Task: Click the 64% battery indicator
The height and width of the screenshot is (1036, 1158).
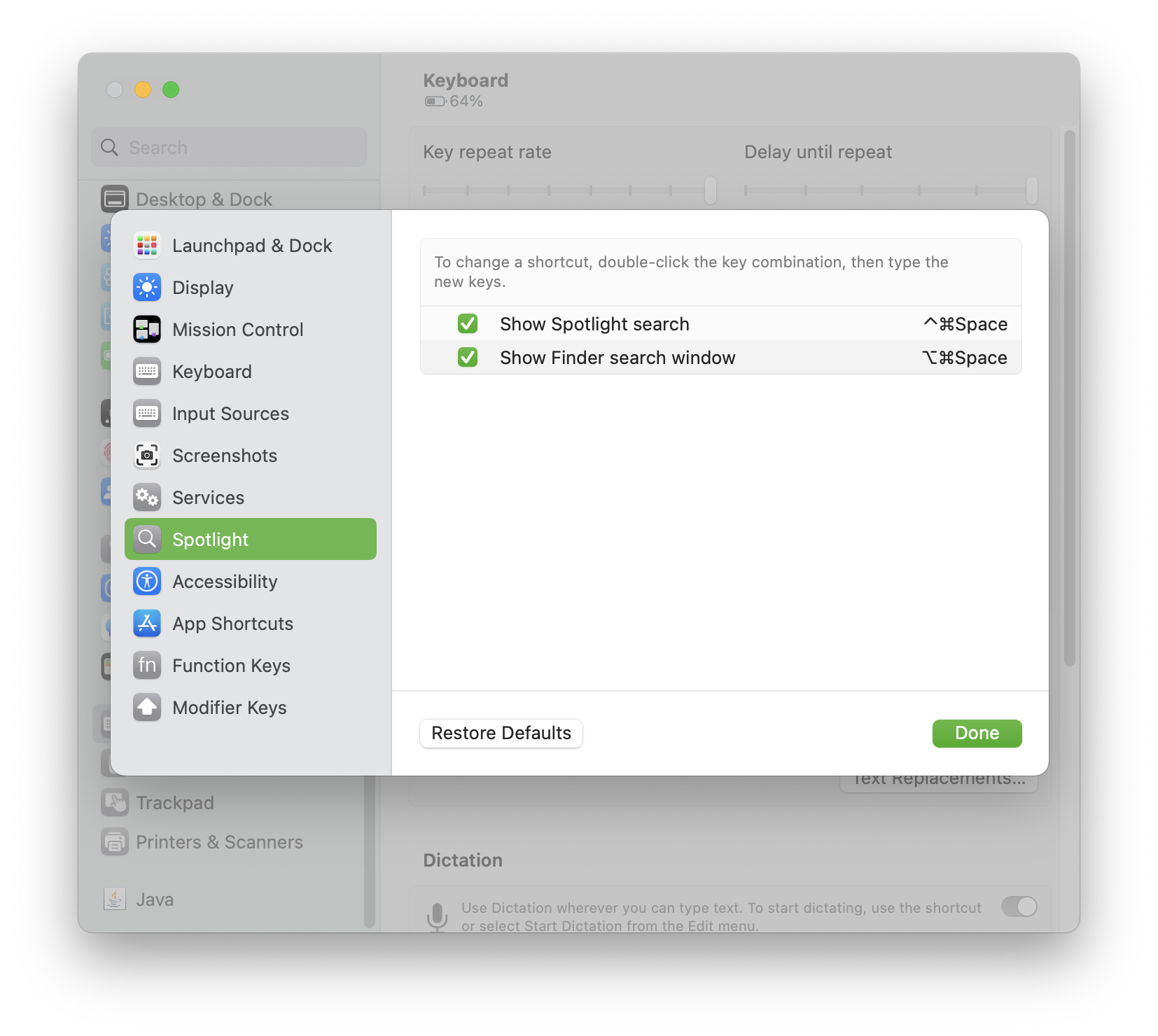Action: point(454,101)
